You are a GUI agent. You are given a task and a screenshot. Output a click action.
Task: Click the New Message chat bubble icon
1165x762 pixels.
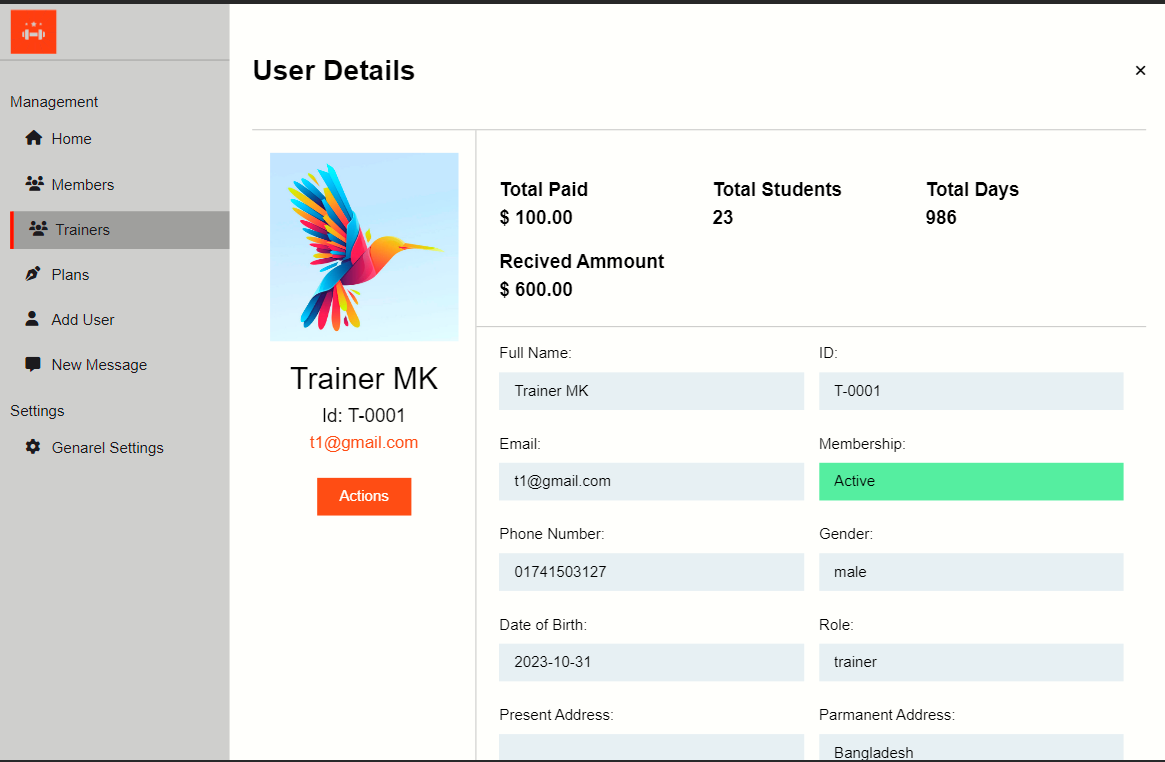(33, 364)
